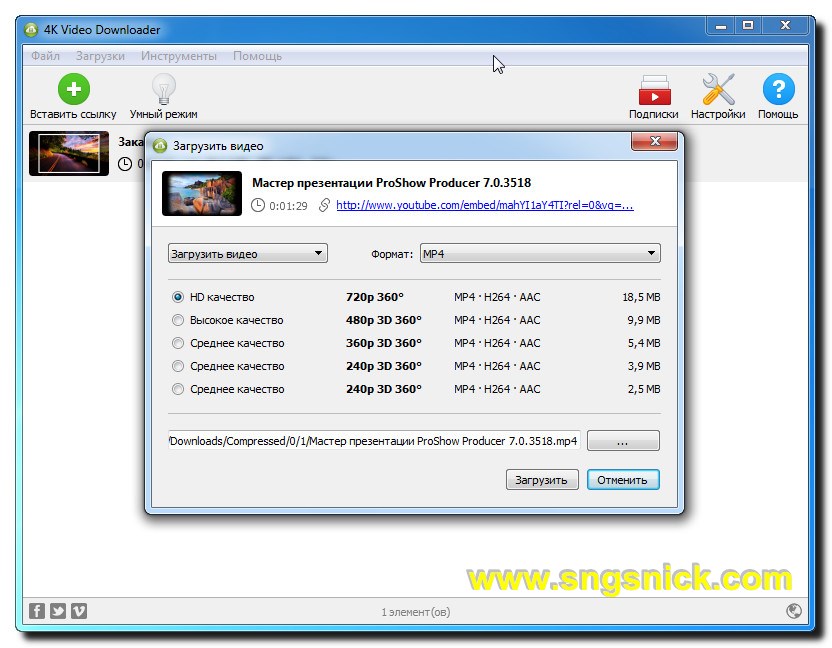Click the browse '...' button for save path
832x648 pixels.
(x=623, y=440)
